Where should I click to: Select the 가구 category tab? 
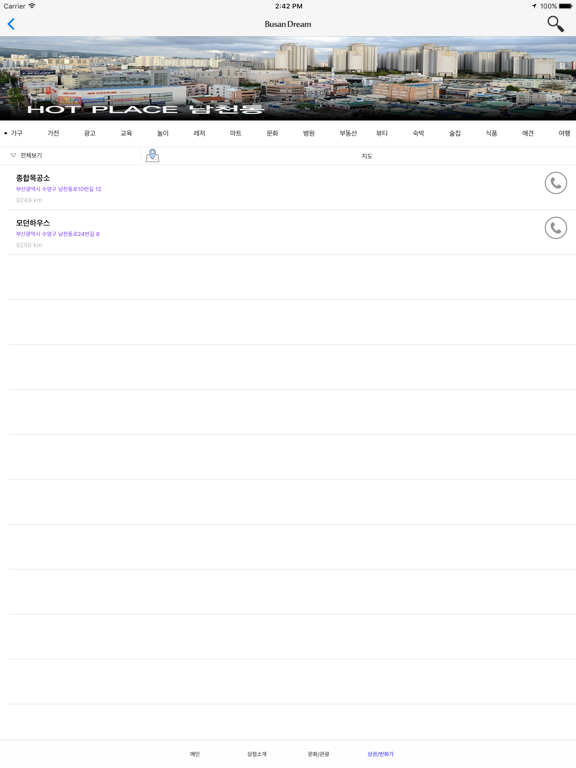click(17, 133)
